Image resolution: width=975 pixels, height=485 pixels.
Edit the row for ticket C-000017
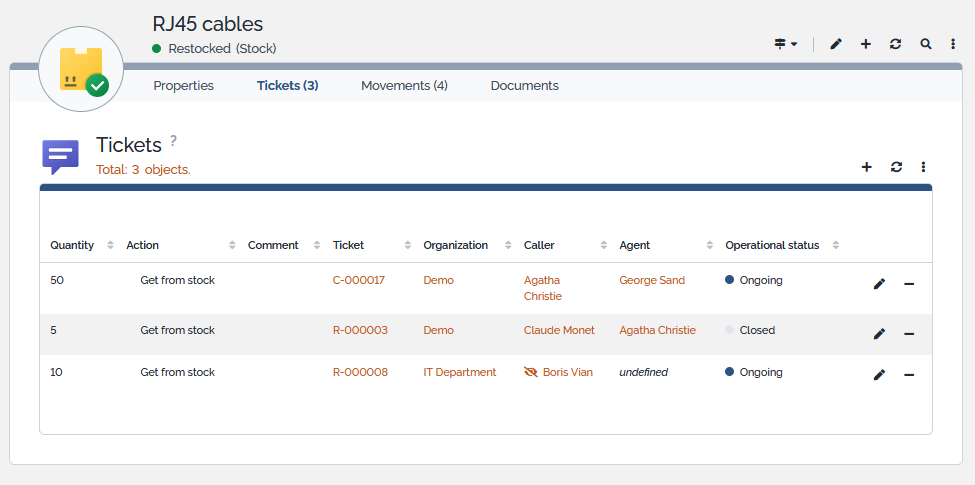click(x=879, y=284)
